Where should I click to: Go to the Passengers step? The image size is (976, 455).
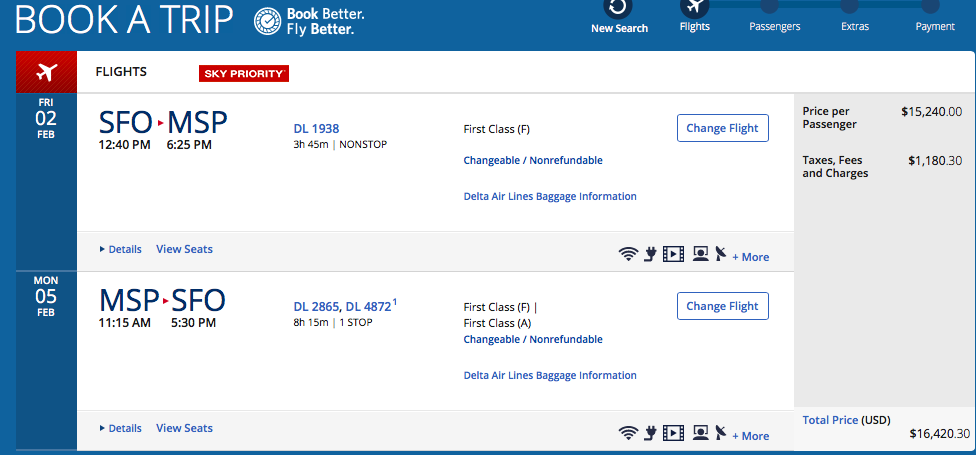click(774, 26)
